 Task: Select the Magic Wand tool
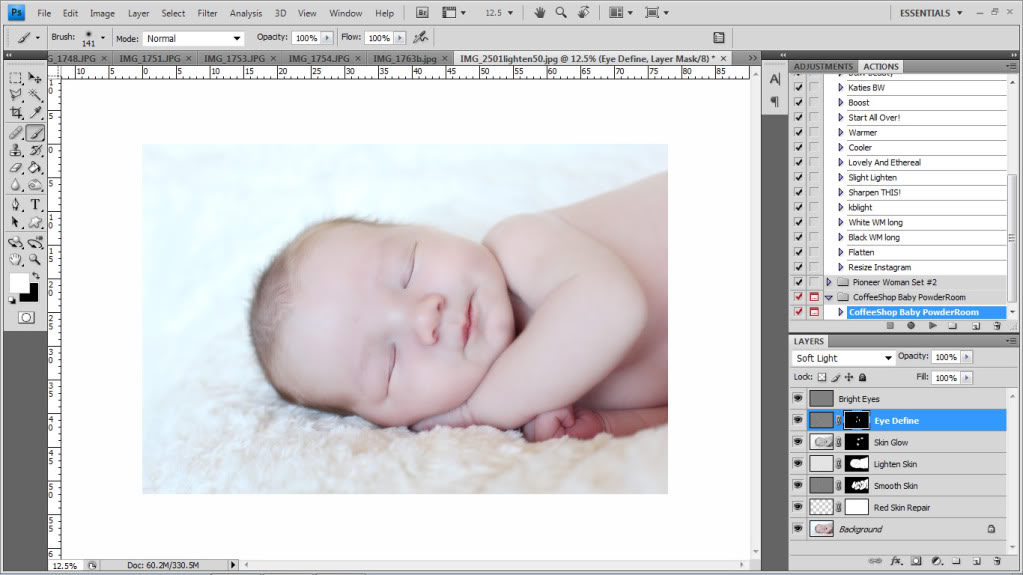click(35, 95)
